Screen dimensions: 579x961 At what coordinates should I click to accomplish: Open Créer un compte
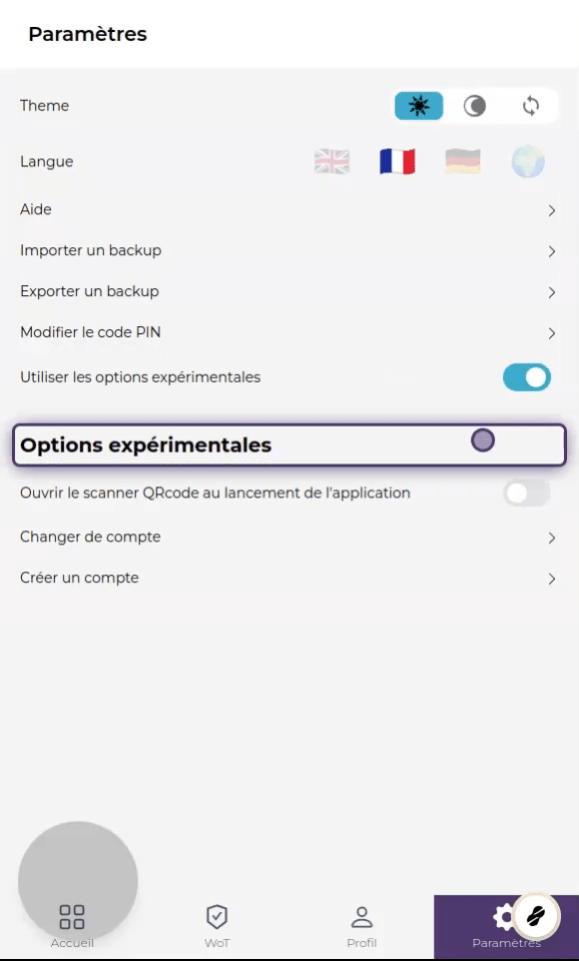pos(289,578)
